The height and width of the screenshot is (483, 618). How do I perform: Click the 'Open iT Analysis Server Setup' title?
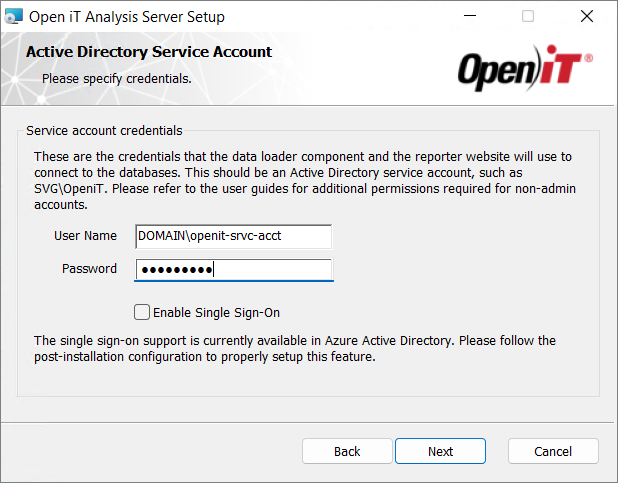click(x=127, y=17)
